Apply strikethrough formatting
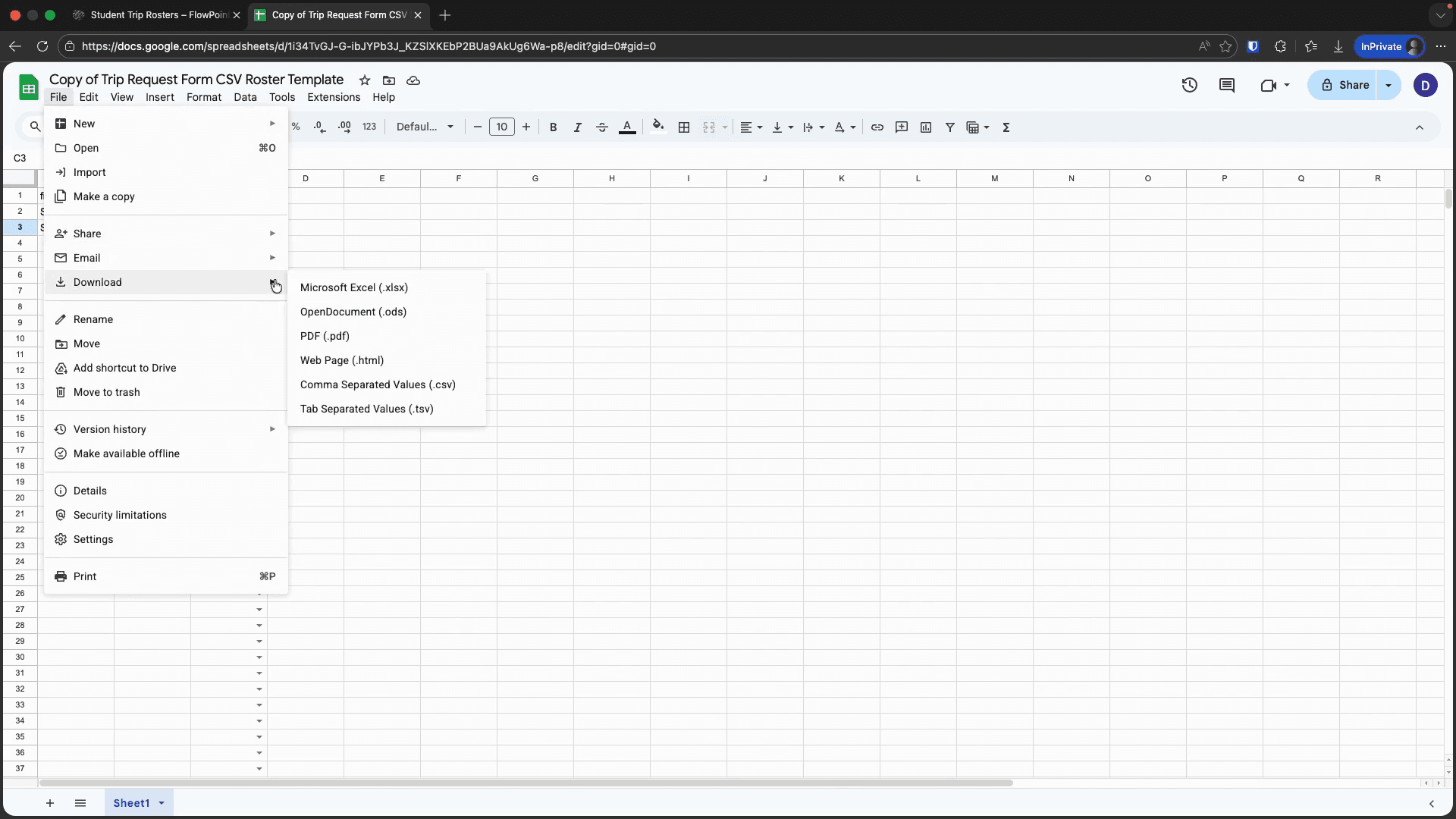Screen dimensions: 1456x819 [x=602, y=127]
